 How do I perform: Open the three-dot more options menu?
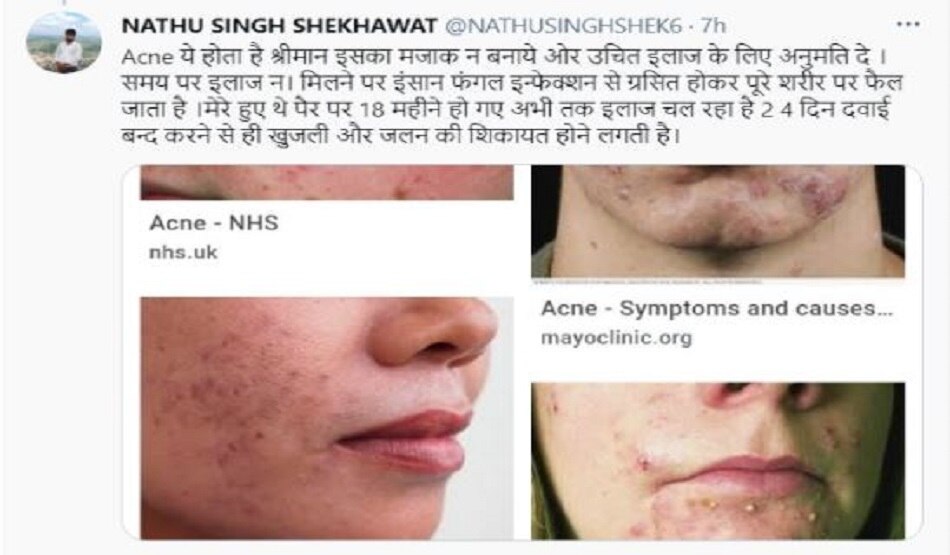tap(908, 25)
